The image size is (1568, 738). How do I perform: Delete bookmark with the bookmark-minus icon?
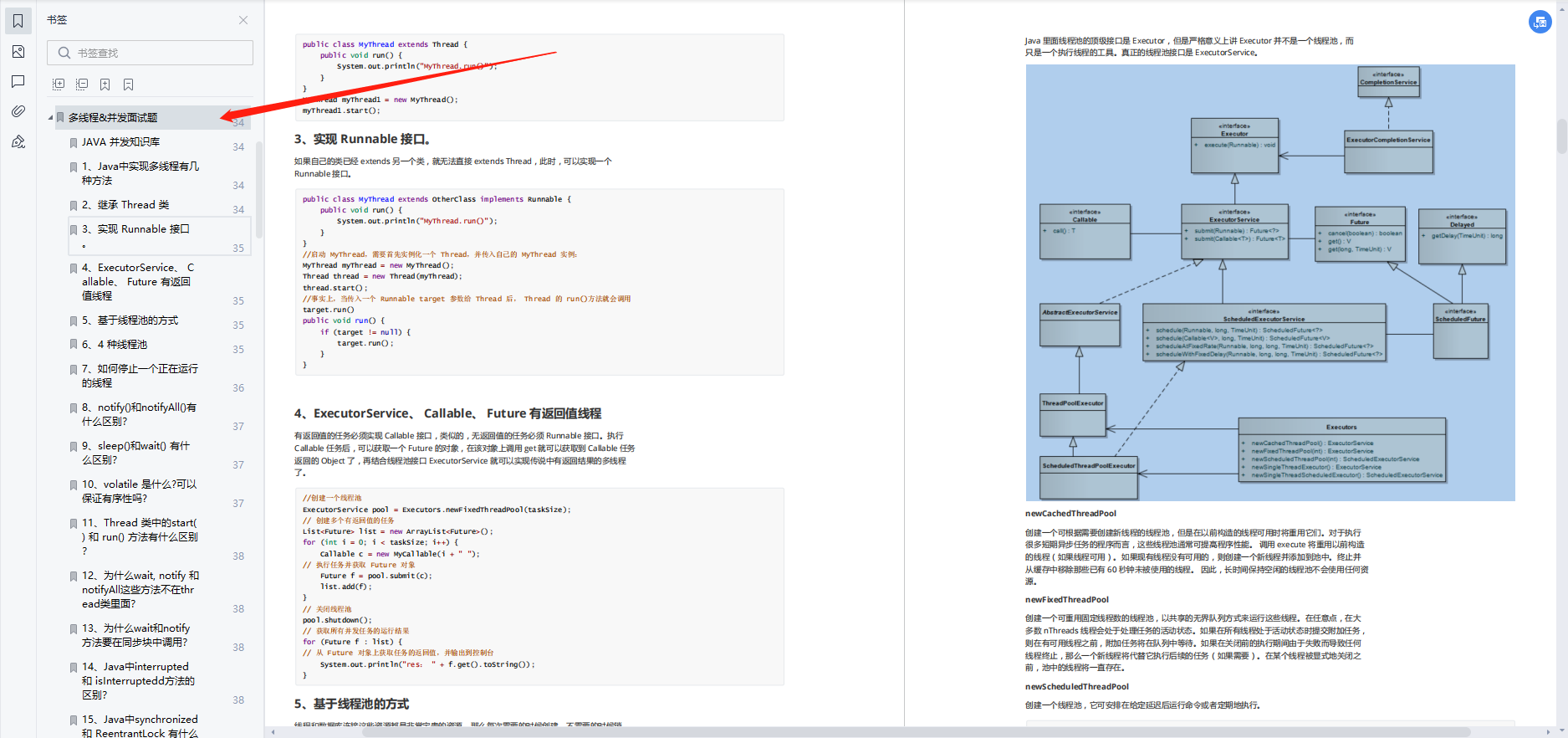[x=128, y=85]
